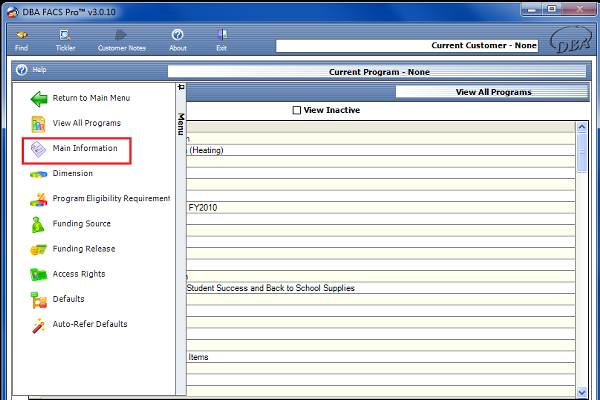Viewport: 600px width, 400px height.
Task: Minimize the DBA FACS Pro window
Action: coord(532,10)
